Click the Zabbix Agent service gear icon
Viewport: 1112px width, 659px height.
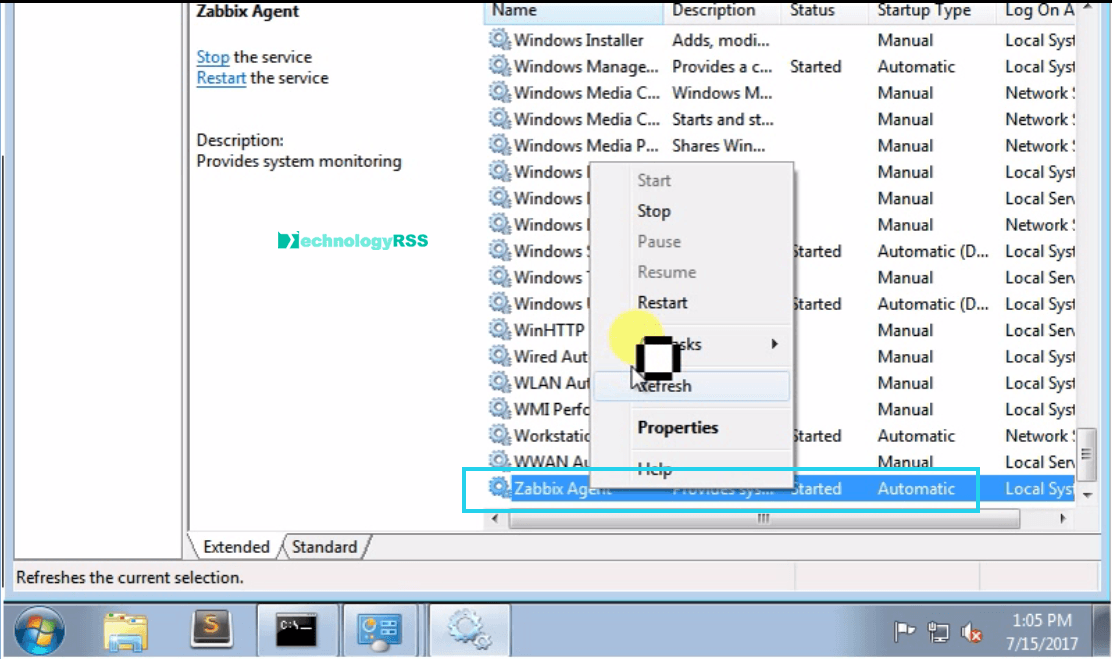coord(499,488)
